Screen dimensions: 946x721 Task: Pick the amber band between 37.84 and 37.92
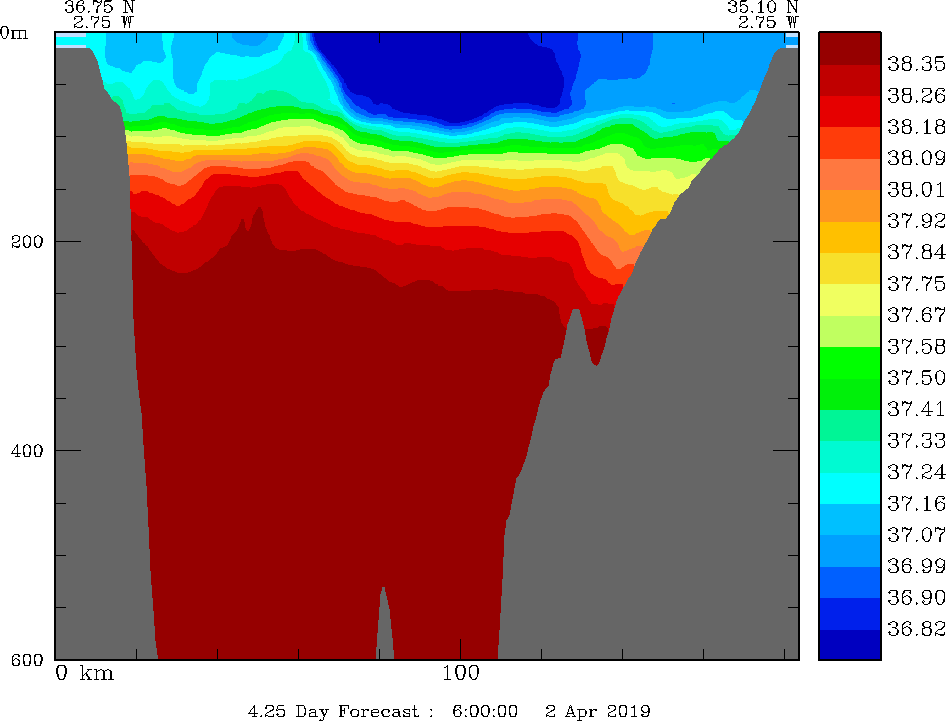coord(849,237)
